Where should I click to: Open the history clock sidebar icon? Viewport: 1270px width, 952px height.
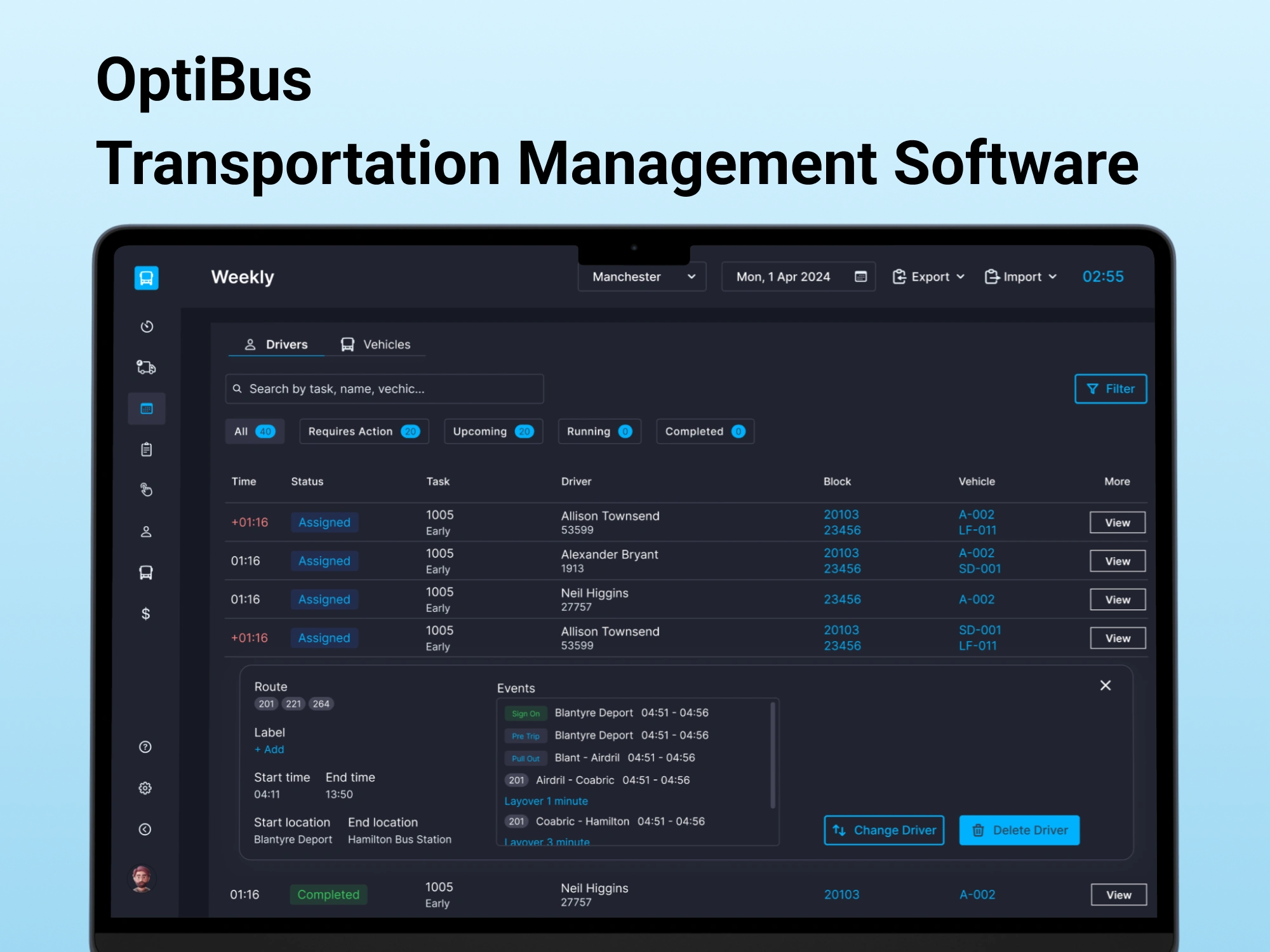pos(147,326)
